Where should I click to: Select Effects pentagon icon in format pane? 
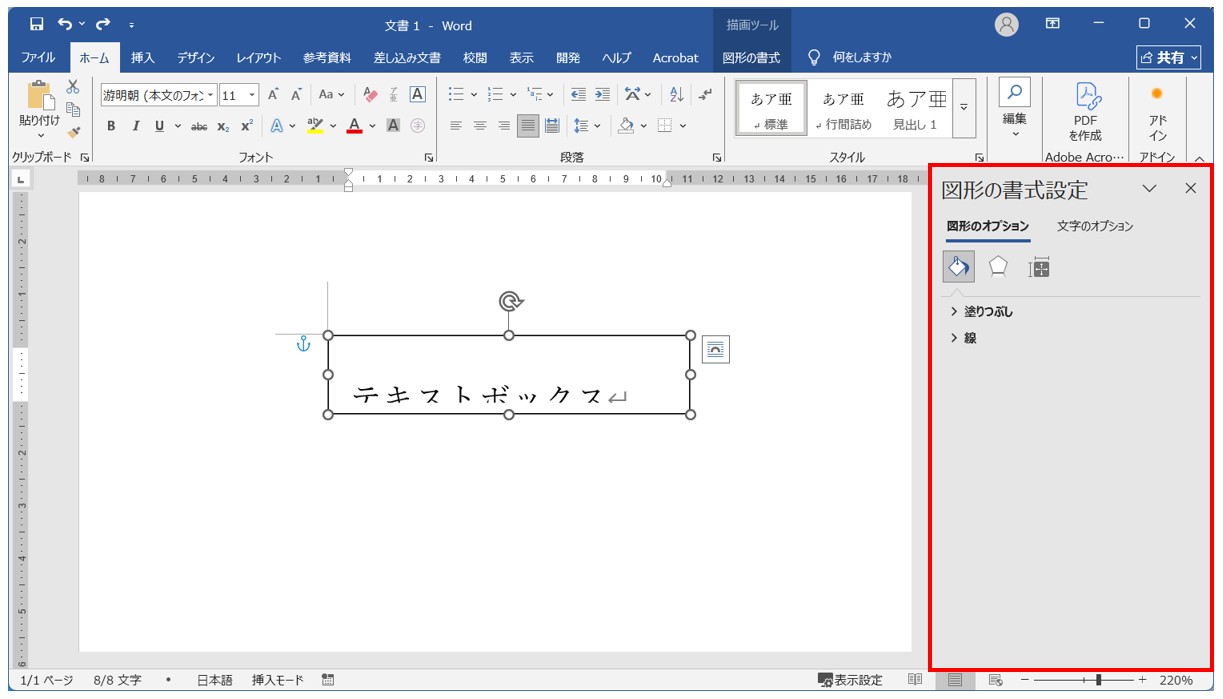click(998, 267)
